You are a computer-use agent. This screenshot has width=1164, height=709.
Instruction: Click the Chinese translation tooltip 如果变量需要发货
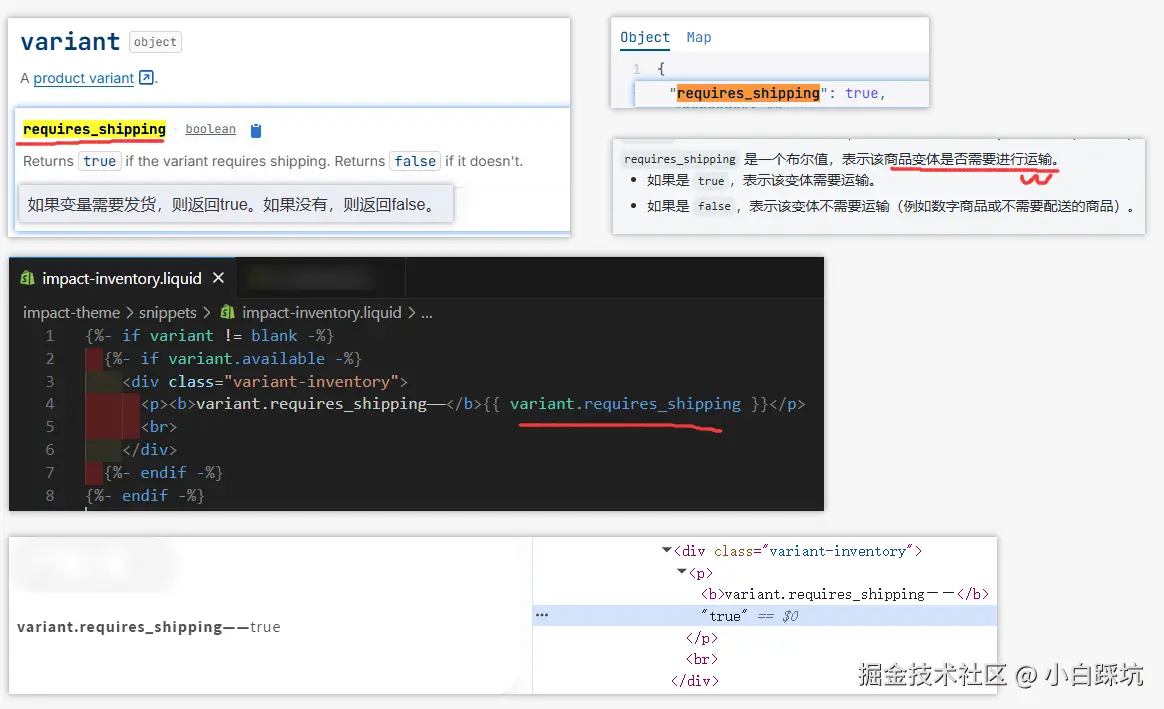pos(235,204)
